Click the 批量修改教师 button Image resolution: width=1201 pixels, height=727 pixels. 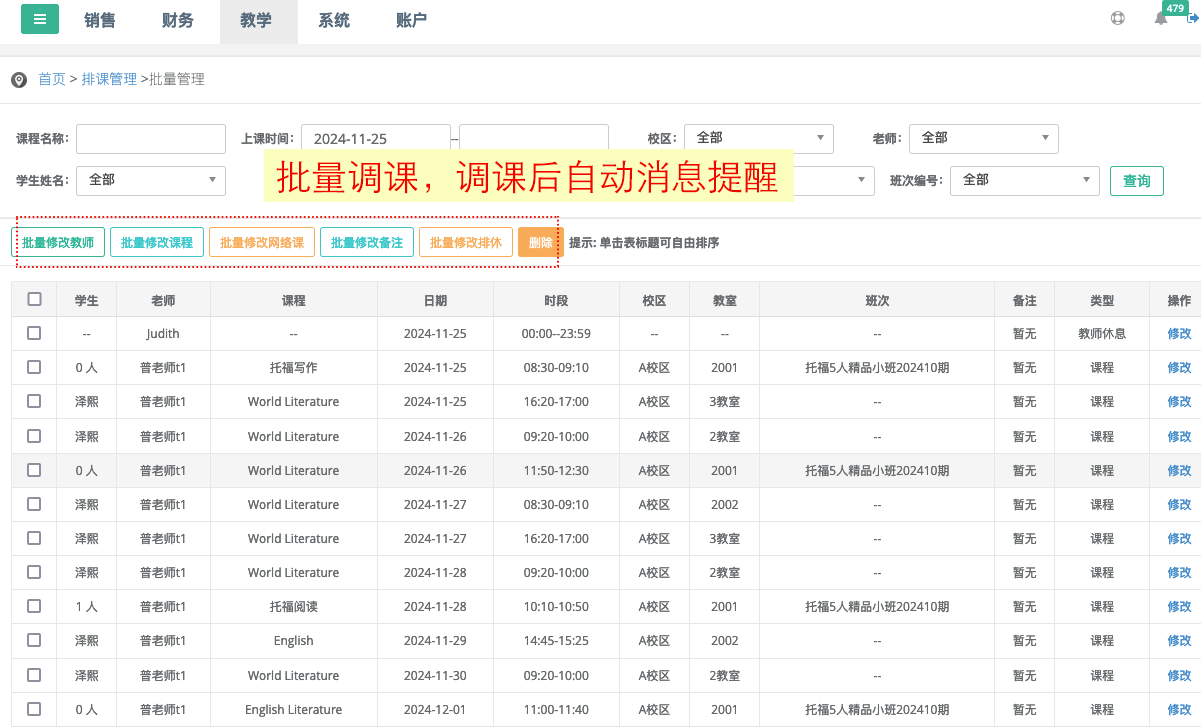pyautogui.click(x=58, y=243)
